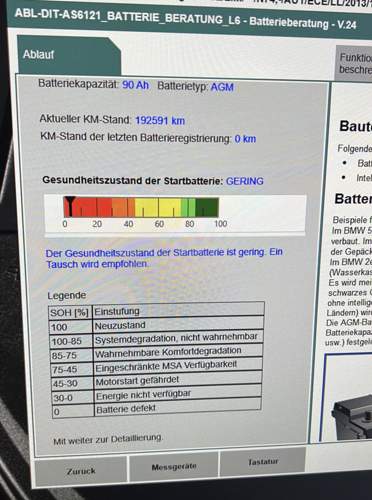
Task: Select the Neuzustand legend row
Action: pos(157,325)
